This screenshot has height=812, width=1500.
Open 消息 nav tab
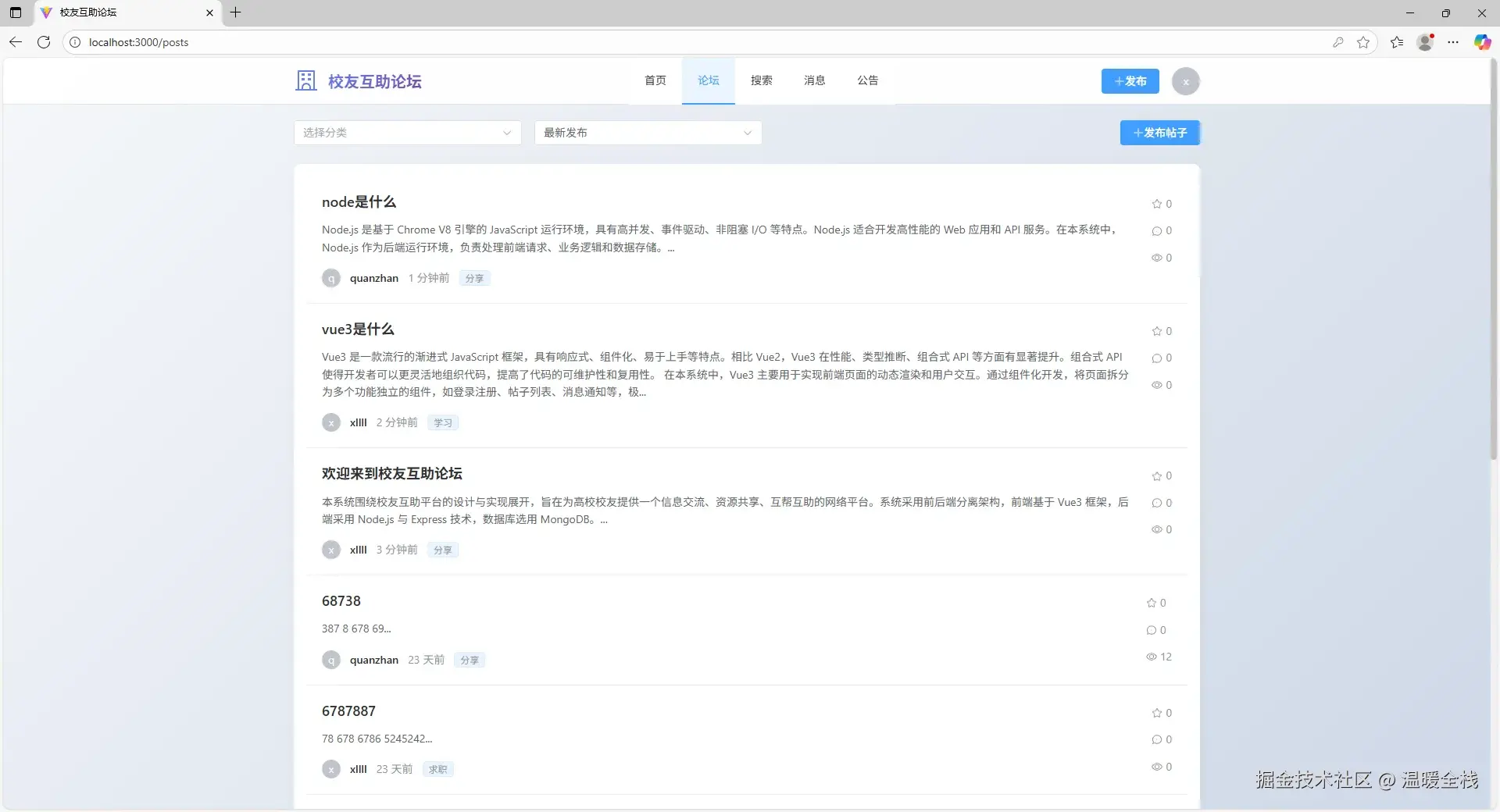click(x=815, y=80)
